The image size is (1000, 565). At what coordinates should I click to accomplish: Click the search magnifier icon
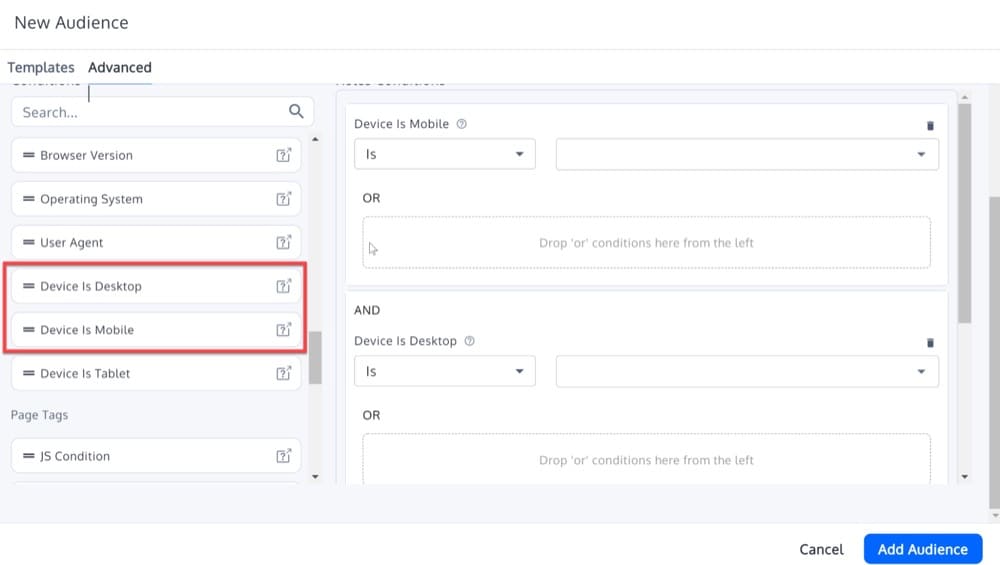click(296, 112)
